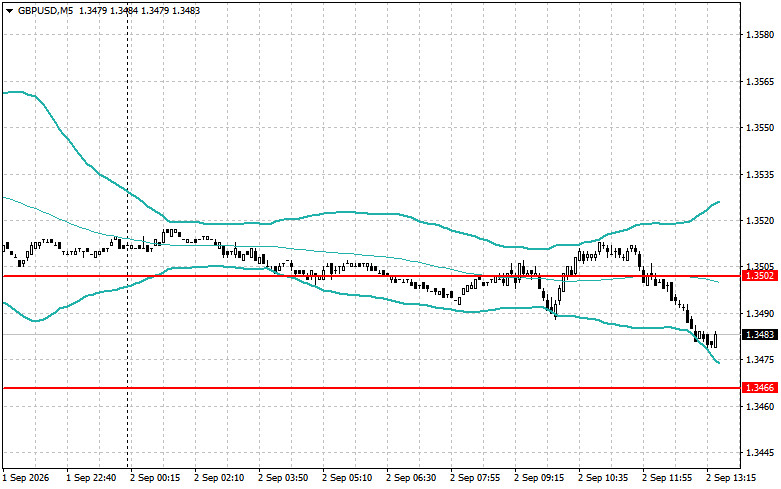Click the 1.3550 price scale value
Screen dimensions: 781x489
[x=760, y=128]
